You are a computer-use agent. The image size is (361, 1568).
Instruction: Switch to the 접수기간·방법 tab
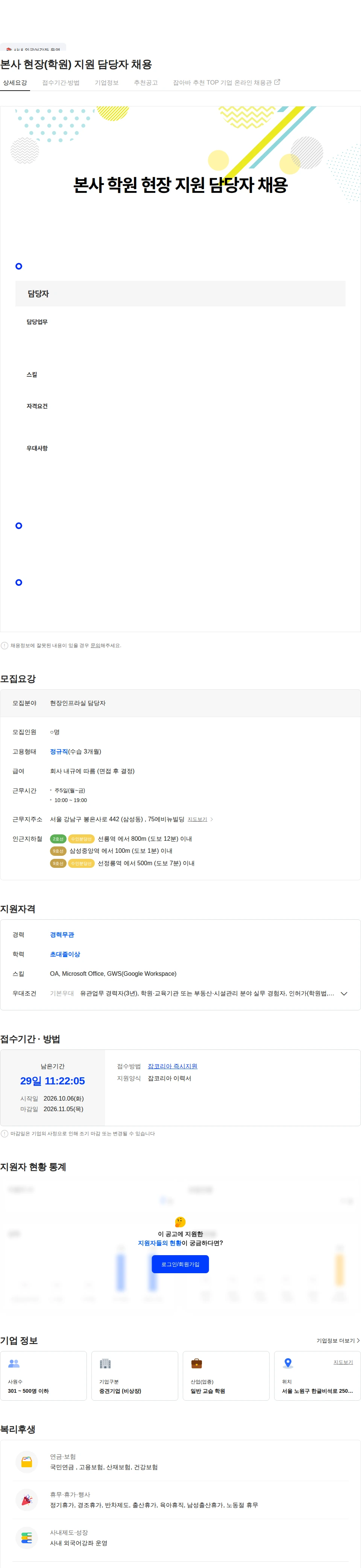[60, 83]
